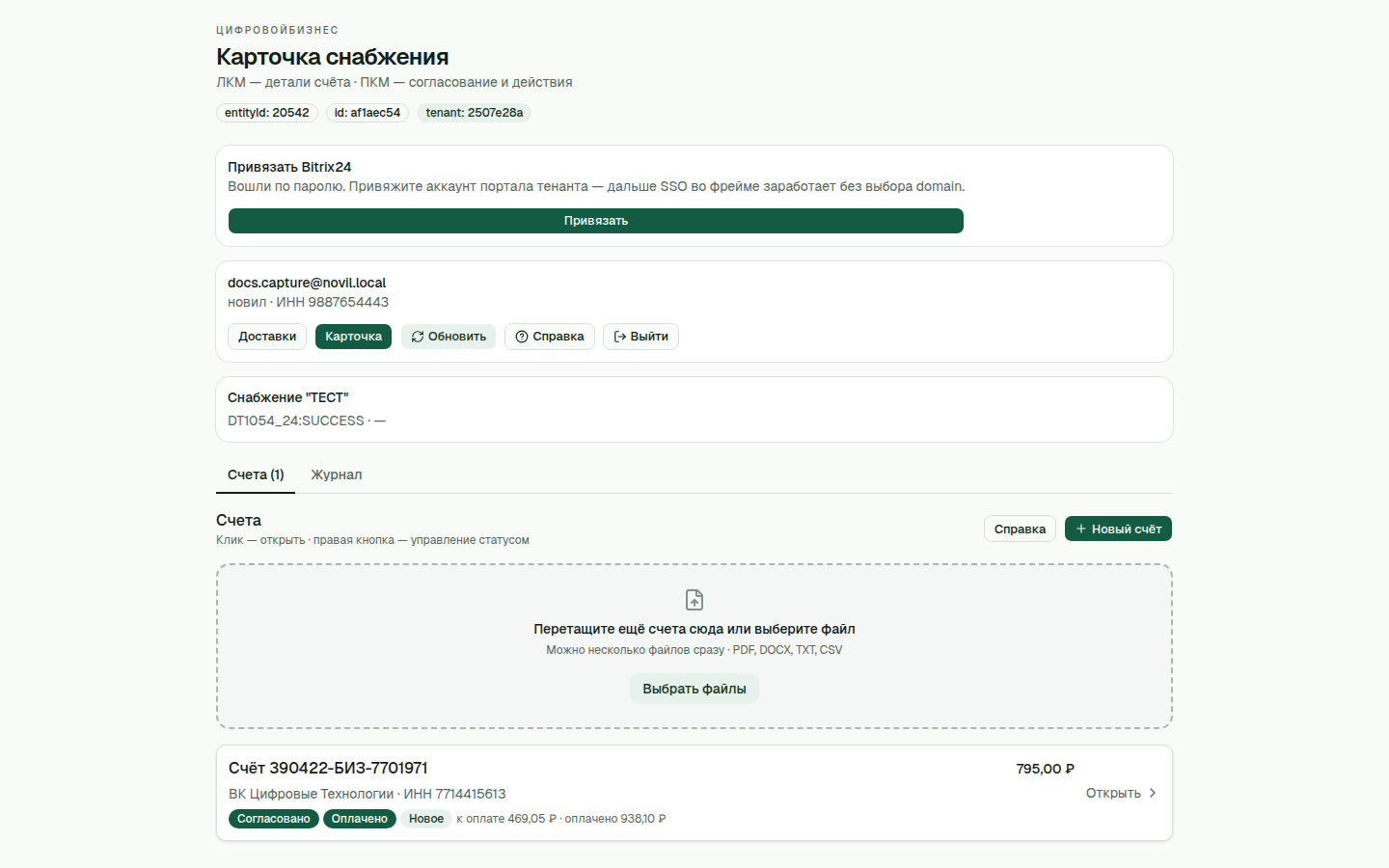Click the entityId: 20542 chip
This screenshot has width=1389, height=868.
tap(267, 113)
